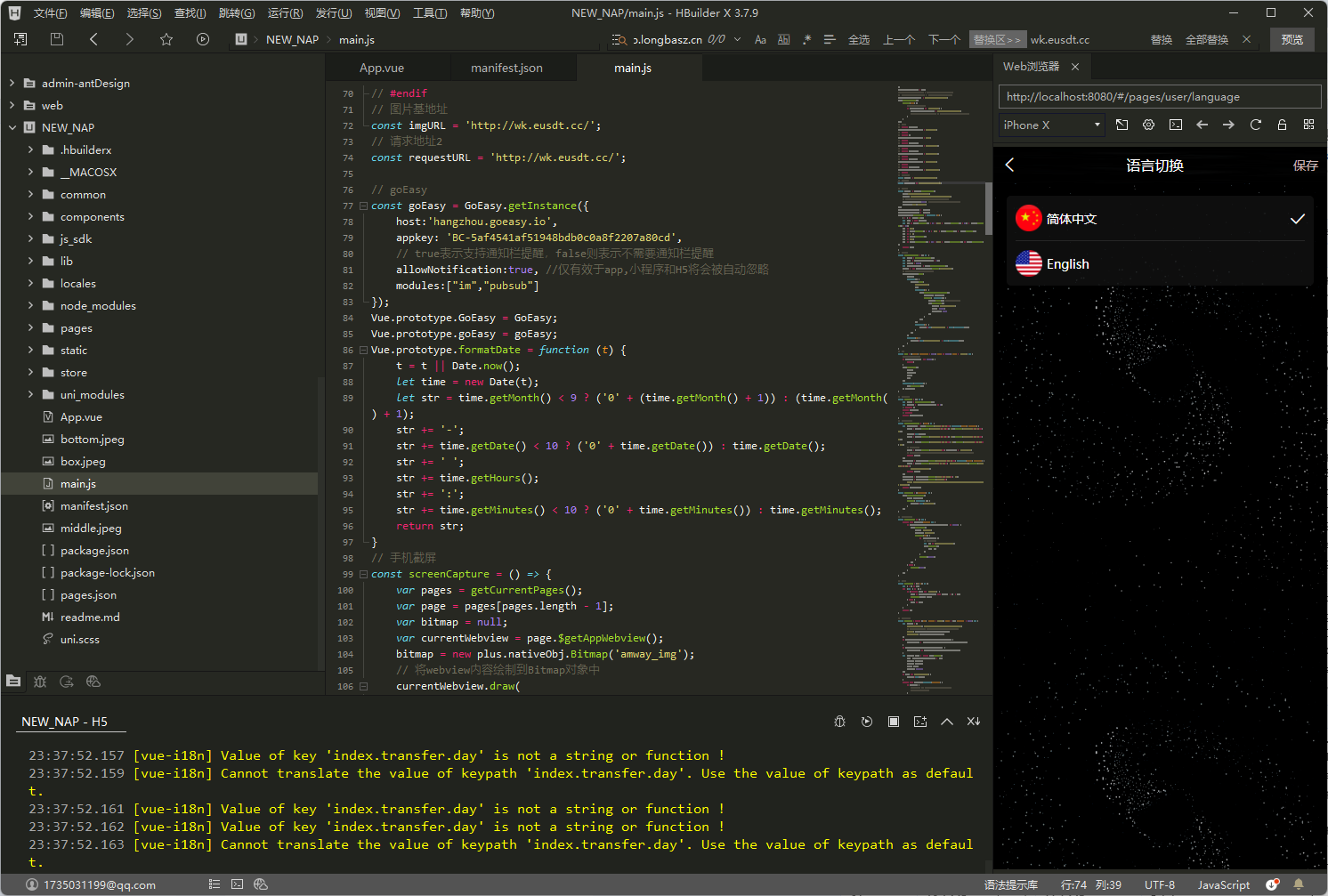Click 上一个 find previous button
Image resolution: width=1328 pixels, height=896 pixels.
tap(899, 39)
